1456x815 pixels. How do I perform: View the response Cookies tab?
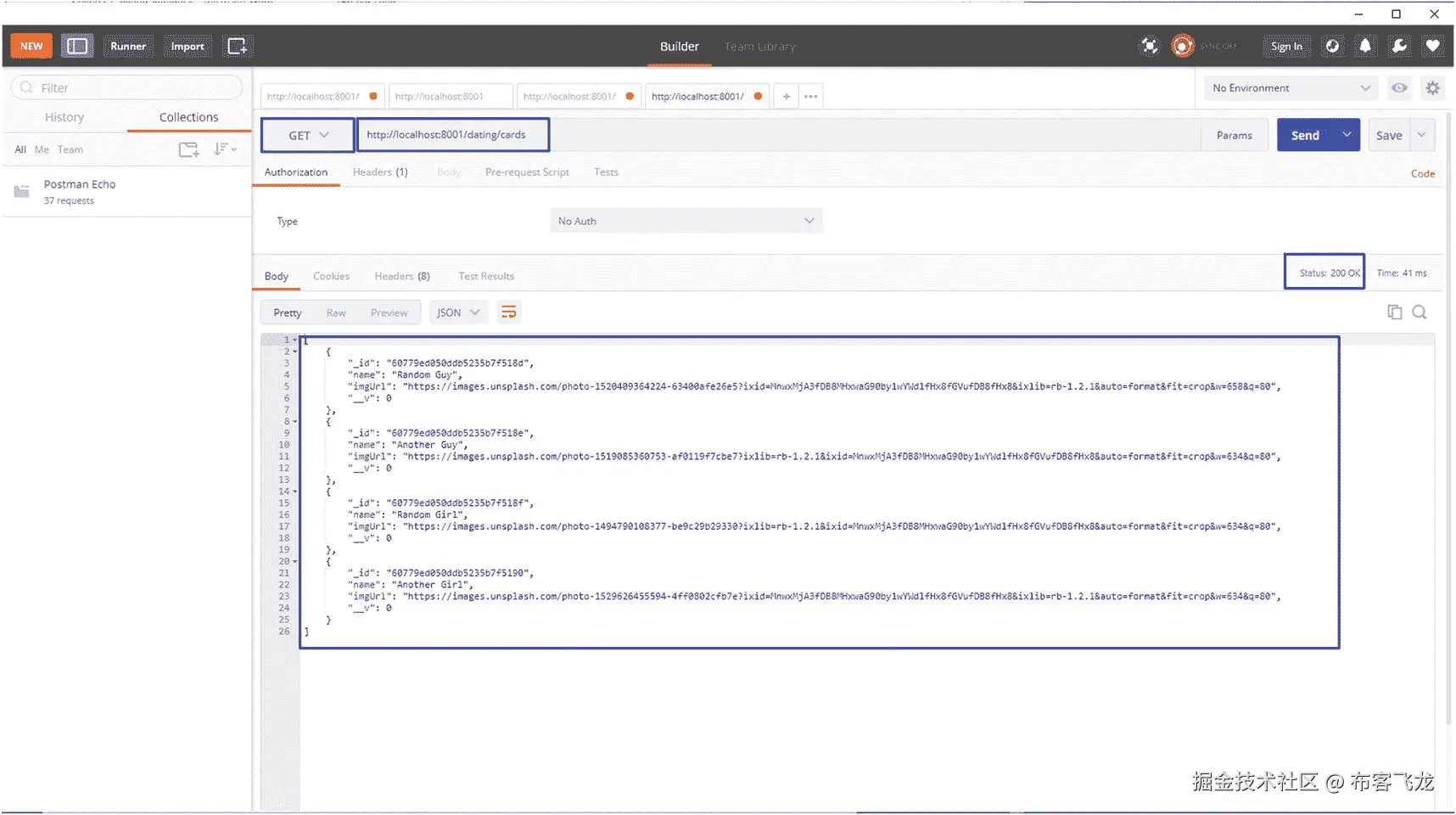331,276
